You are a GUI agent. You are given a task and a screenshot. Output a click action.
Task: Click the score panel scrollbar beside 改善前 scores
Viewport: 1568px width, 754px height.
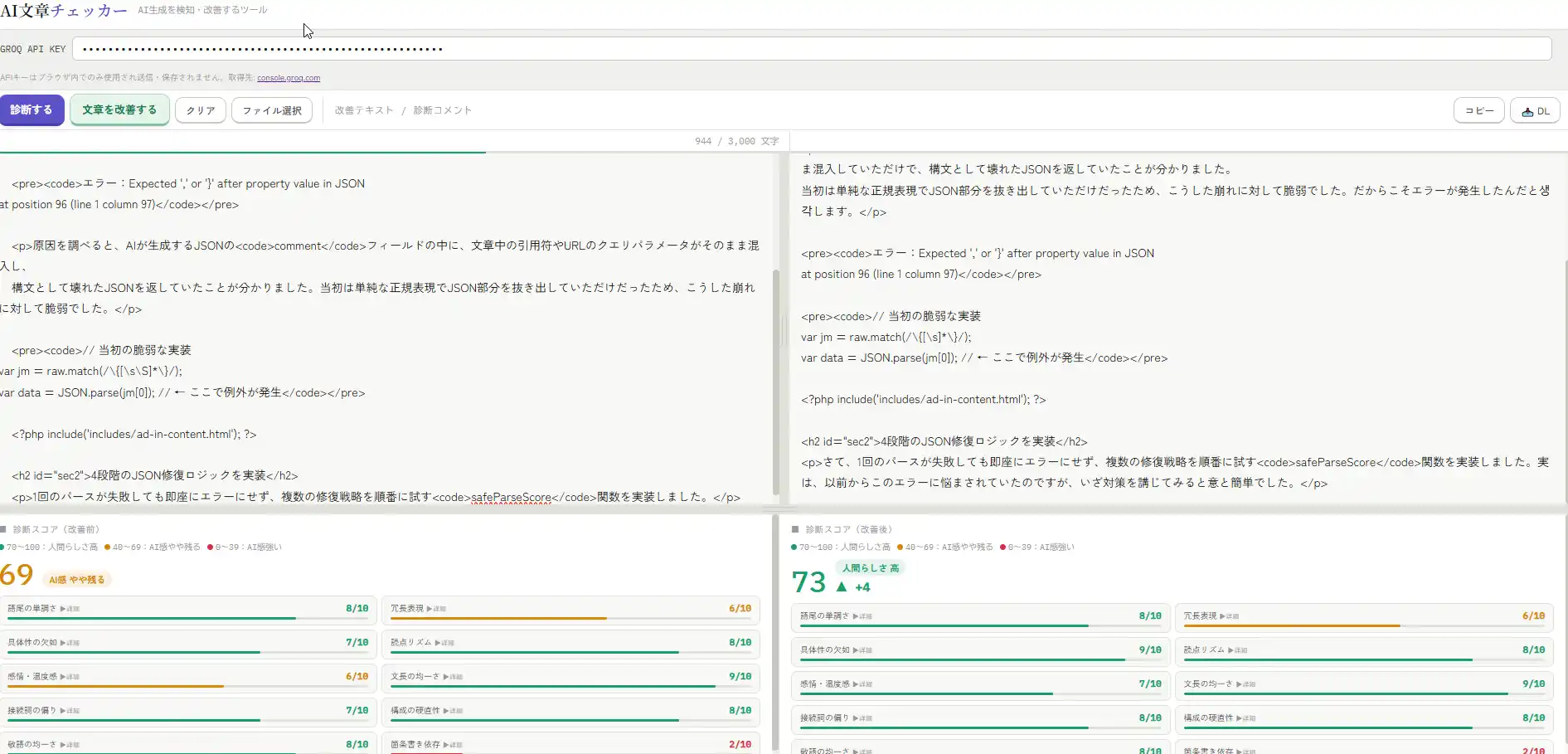[x=776, y=635]
